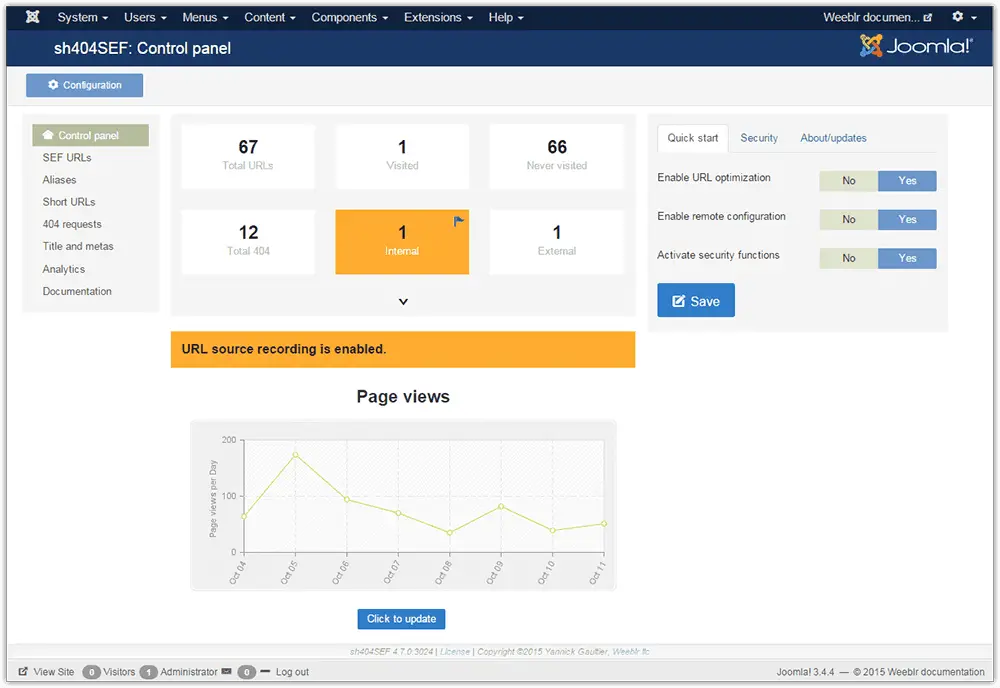Open Aliases in the sidebar
Viewport: 1000px width, 688px height.
(x=59, y=180)
